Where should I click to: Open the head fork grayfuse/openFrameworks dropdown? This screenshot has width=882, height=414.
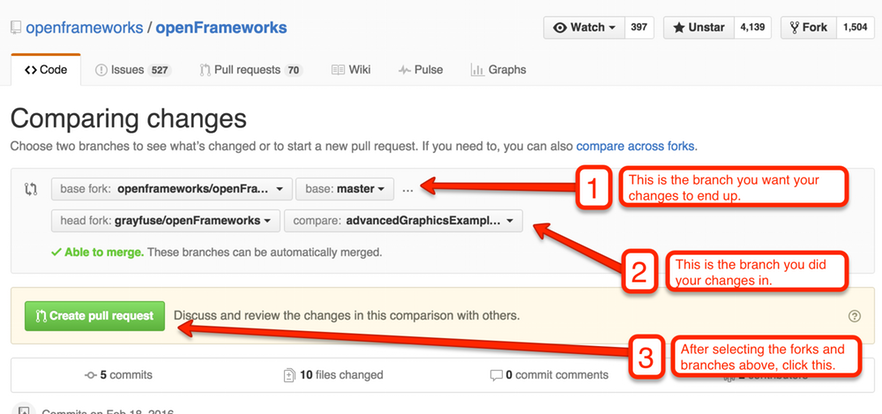tap(165, 220)
